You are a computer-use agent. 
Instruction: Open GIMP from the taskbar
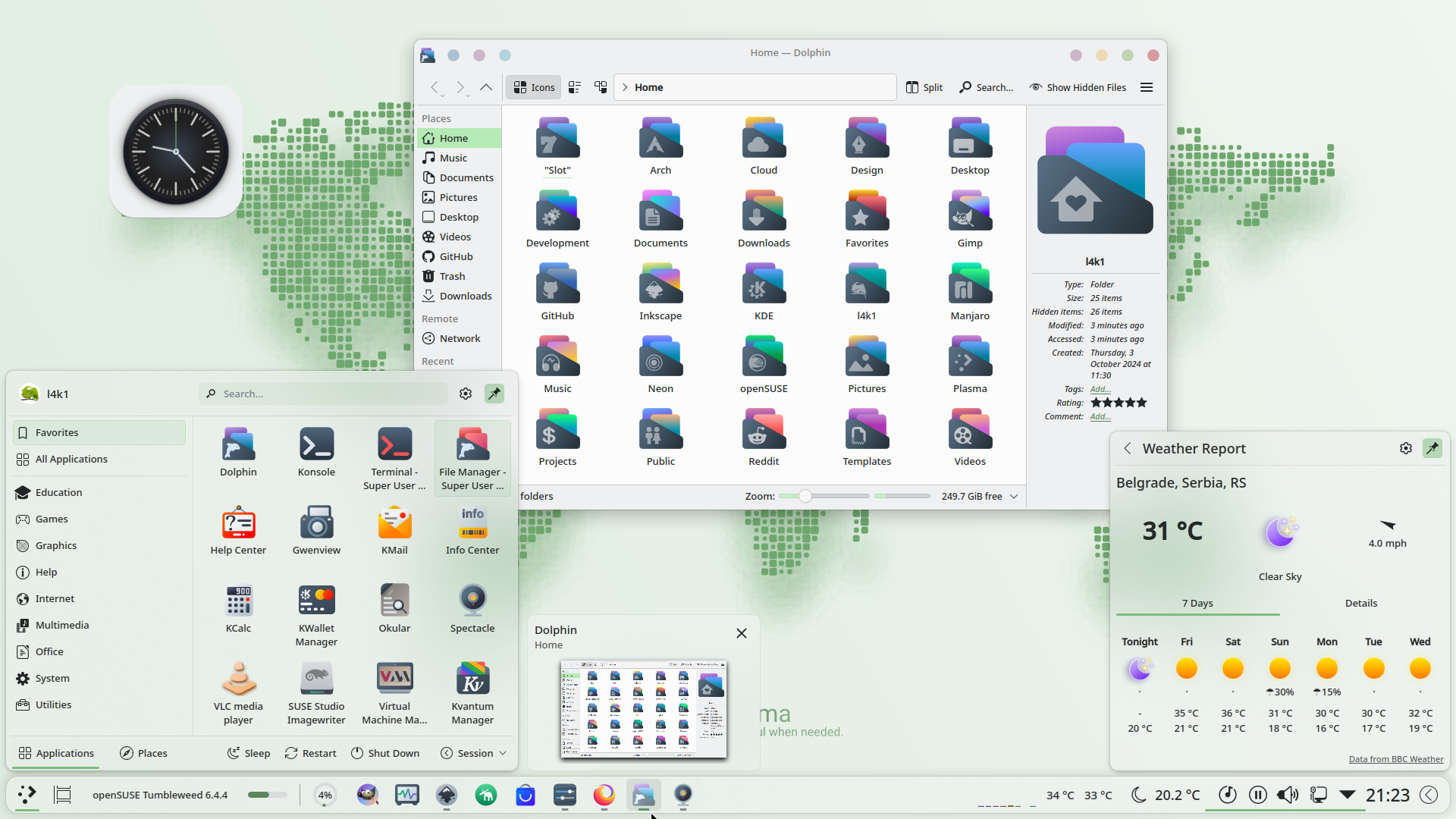click(x=368, y=795)
